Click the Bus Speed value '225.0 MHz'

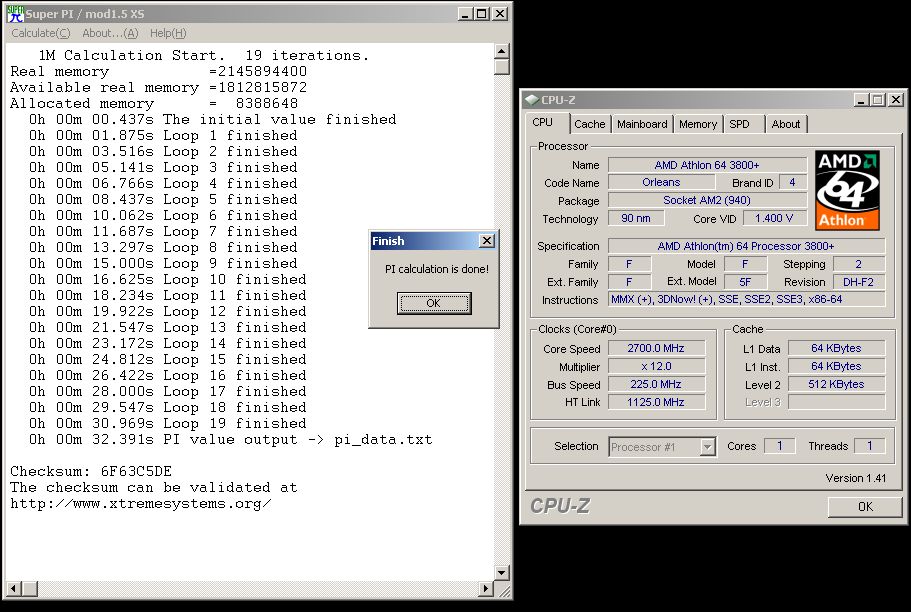pyautogui.click(x=656, y=384)
